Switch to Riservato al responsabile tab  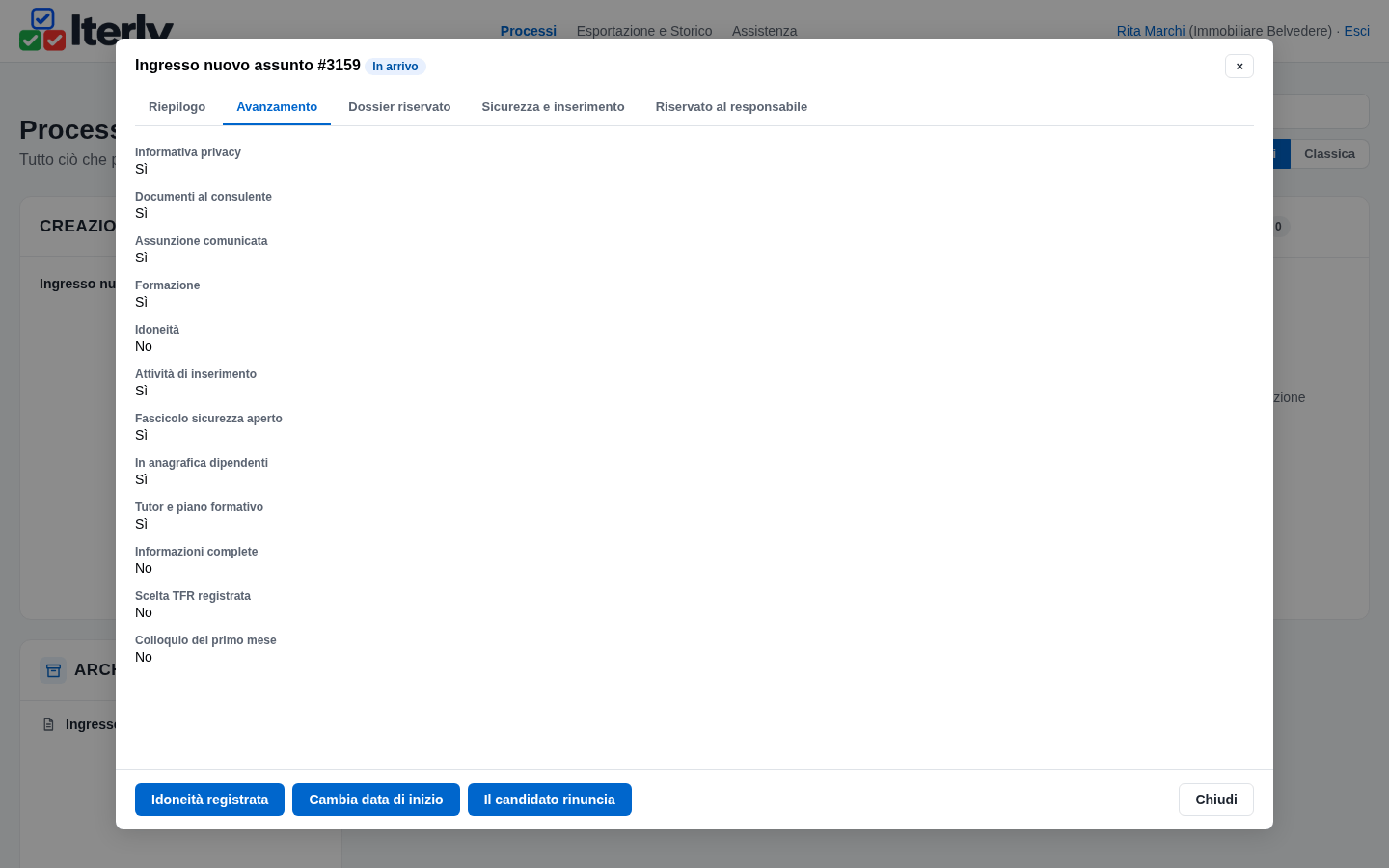point(731,107)
